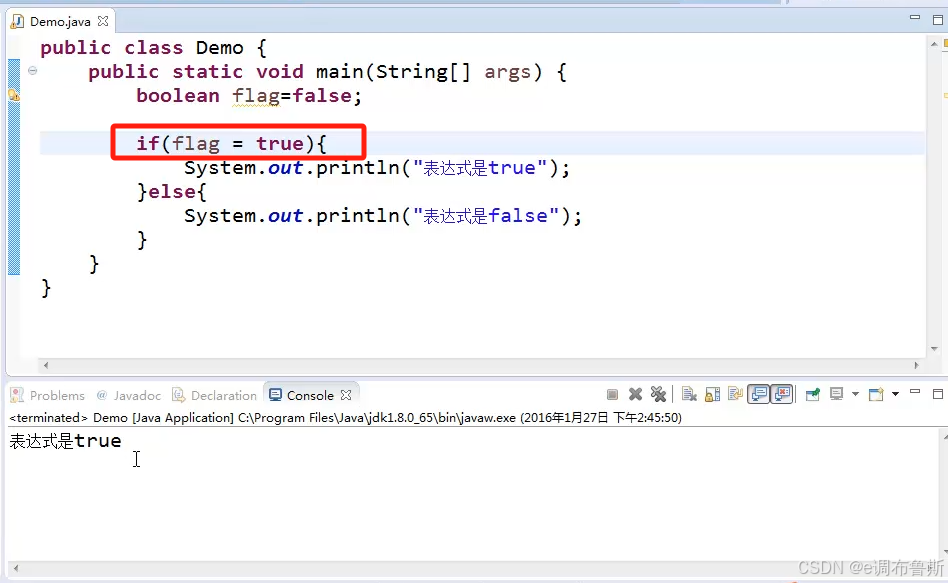Minimize the Console view panel
The height and width of the screenshot is (583, 948).
click(x=915, y=392)
